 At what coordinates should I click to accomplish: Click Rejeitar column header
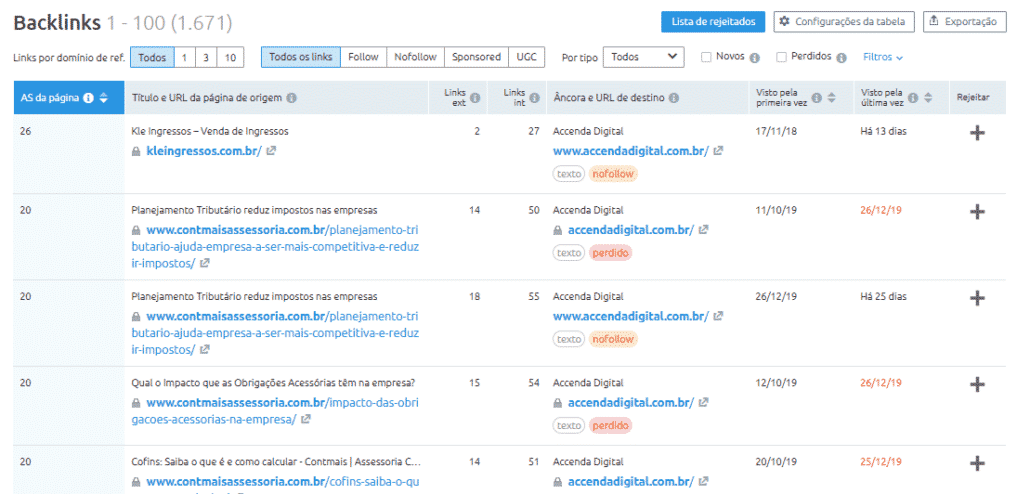[973, 98]
